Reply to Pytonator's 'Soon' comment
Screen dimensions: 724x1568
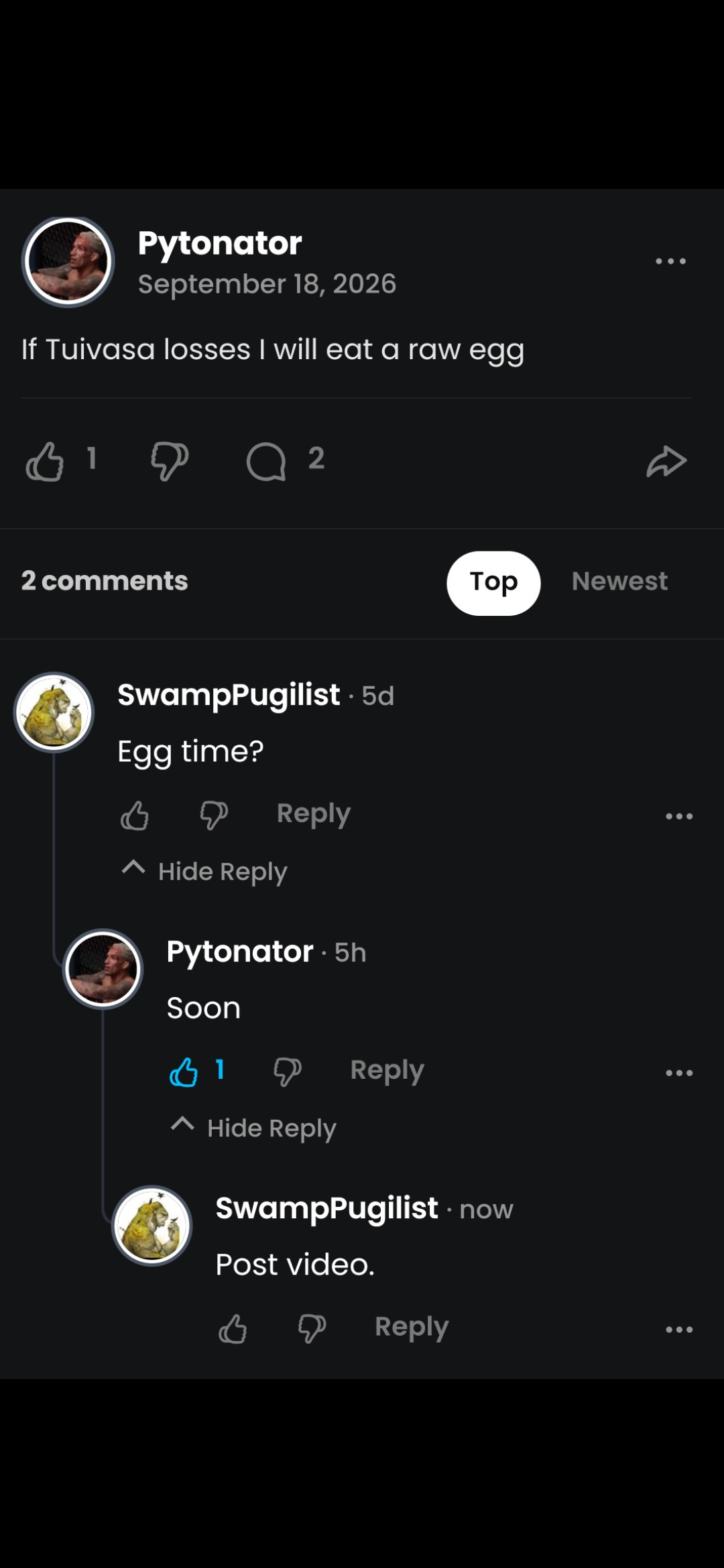click(x=387, y=1071)
